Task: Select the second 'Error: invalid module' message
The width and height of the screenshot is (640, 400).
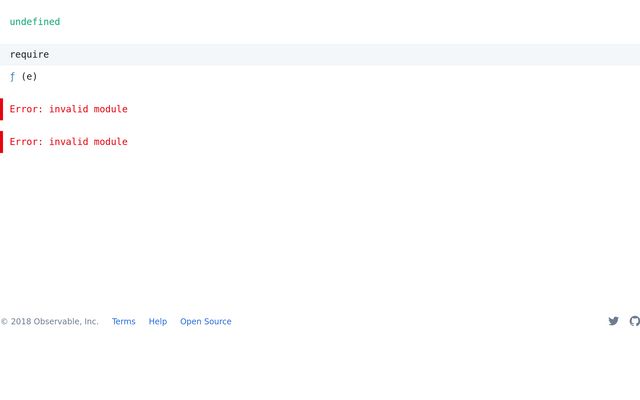Action: (x=69, y=142)
